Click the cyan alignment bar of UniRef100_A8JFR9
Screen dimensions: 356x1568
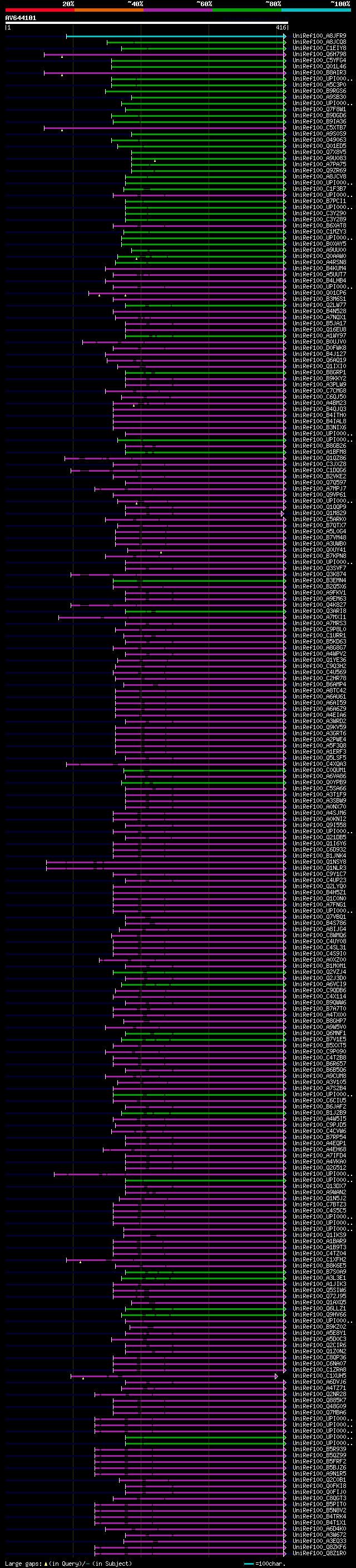click(x=176, y=37)
